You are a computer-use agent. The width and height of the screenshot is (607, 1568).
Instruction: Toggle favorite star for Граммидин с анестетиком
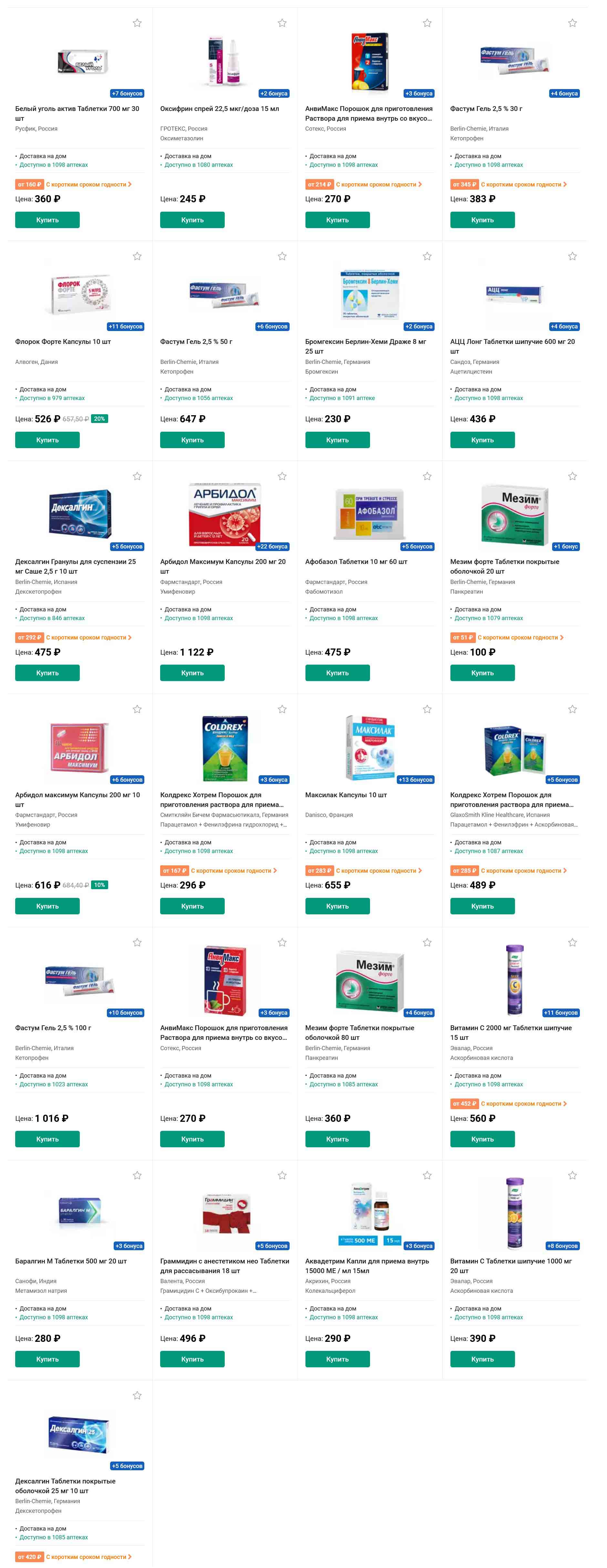tap(282, 1175)
